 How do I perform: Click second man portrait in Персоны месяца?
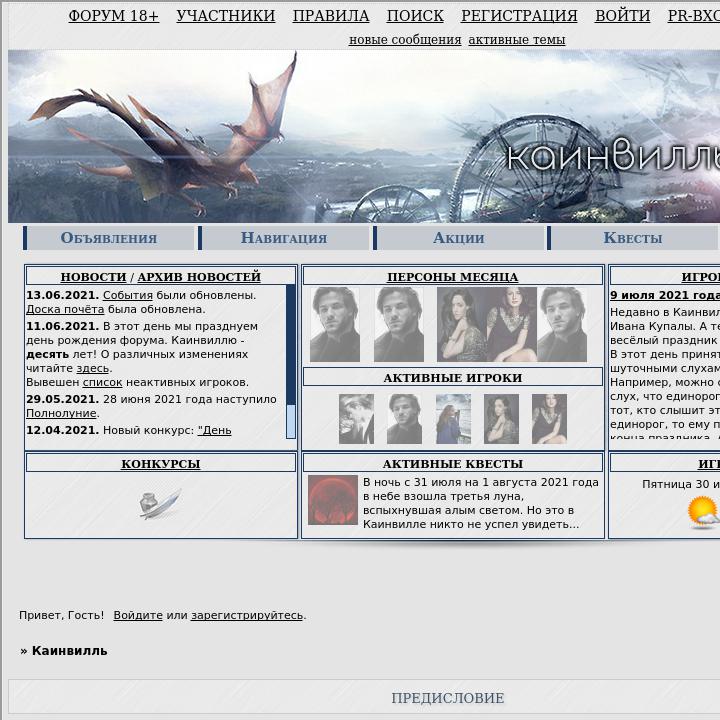tap(399, 324)
